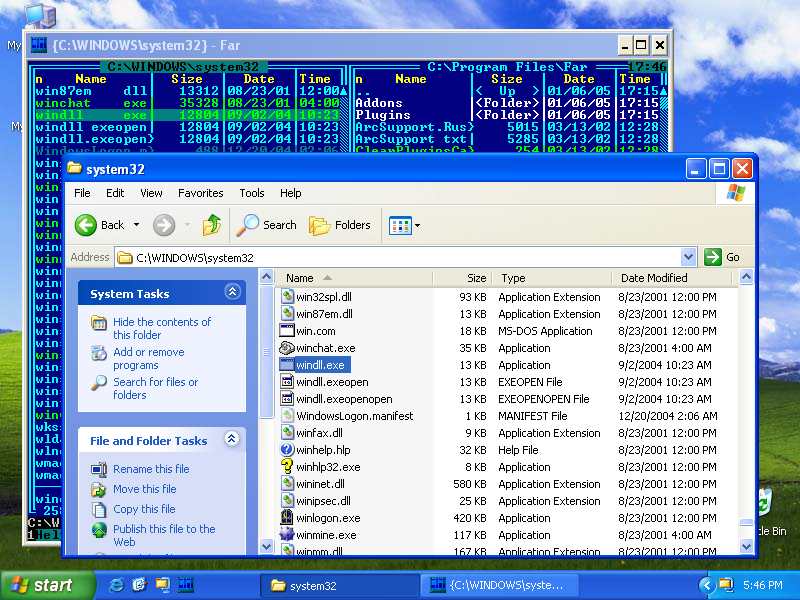Click Copy this file icon
The image size is (800, 600).
98,509
